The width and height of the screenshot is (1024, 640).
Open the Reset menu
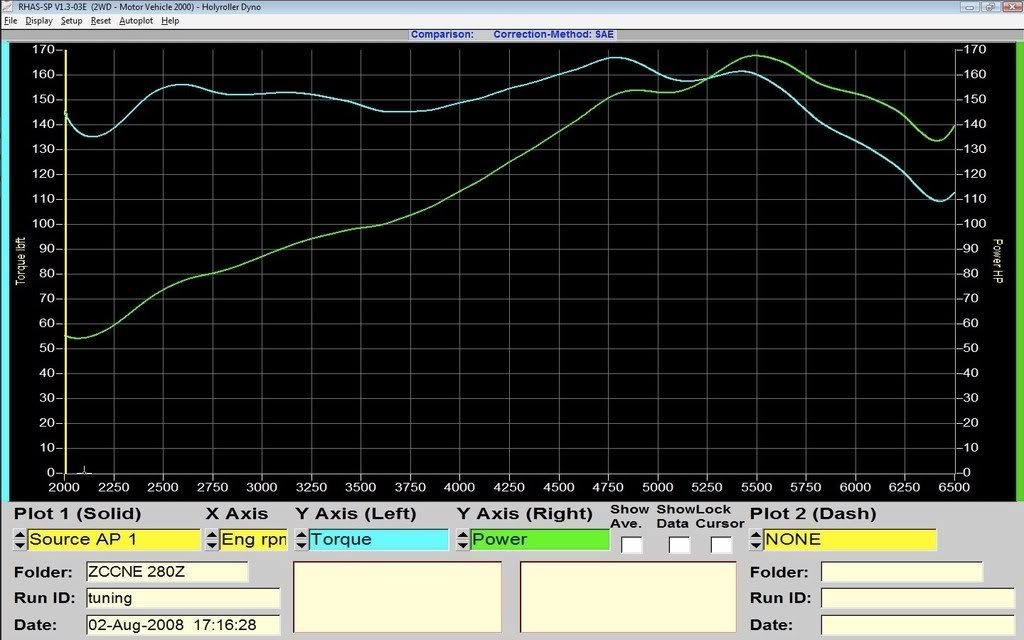(x=101, y=21)
